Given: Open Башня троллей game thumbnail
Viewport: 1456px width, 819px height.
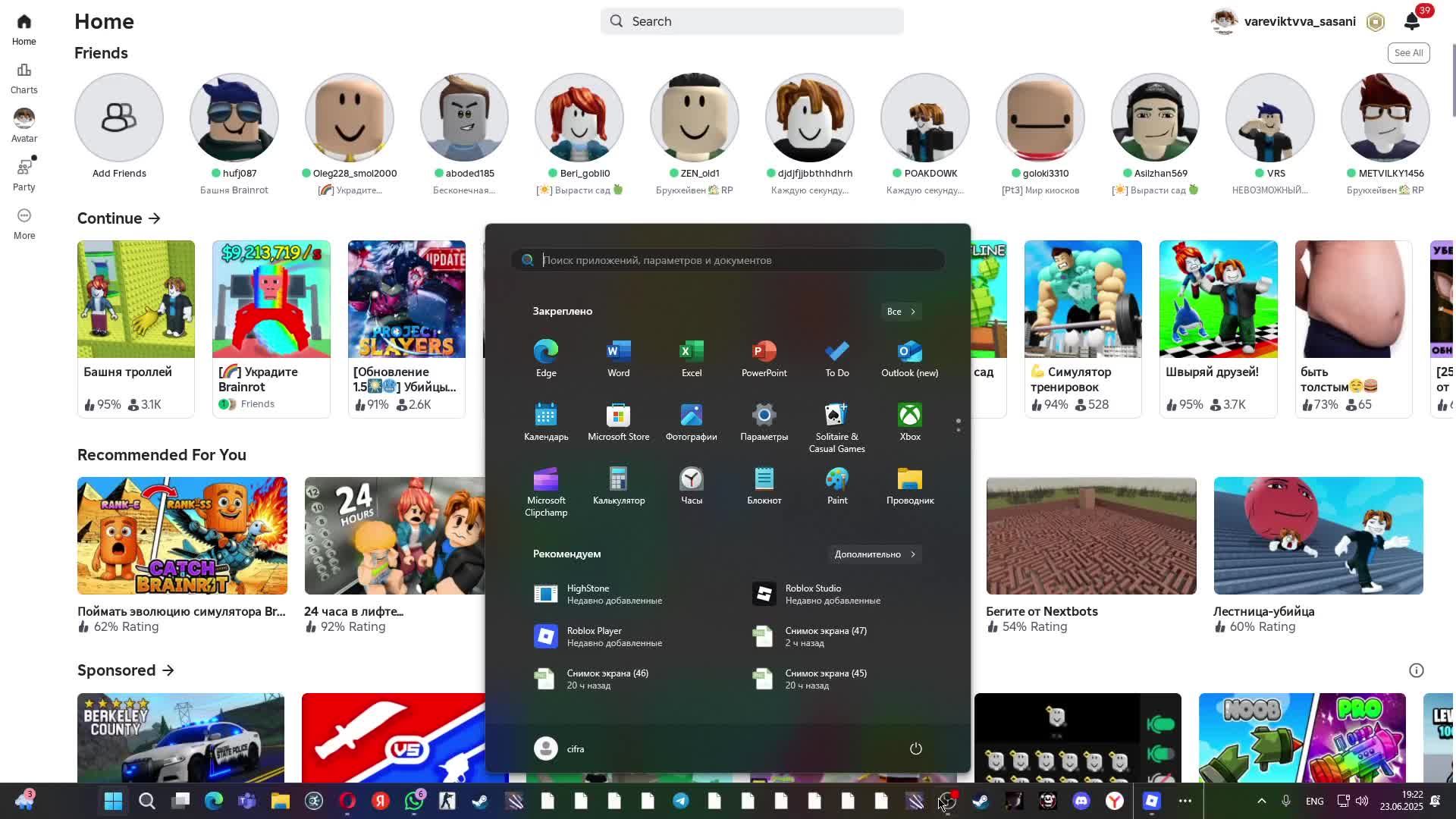Looking at the screenshot, I should [x=136, y=299].
